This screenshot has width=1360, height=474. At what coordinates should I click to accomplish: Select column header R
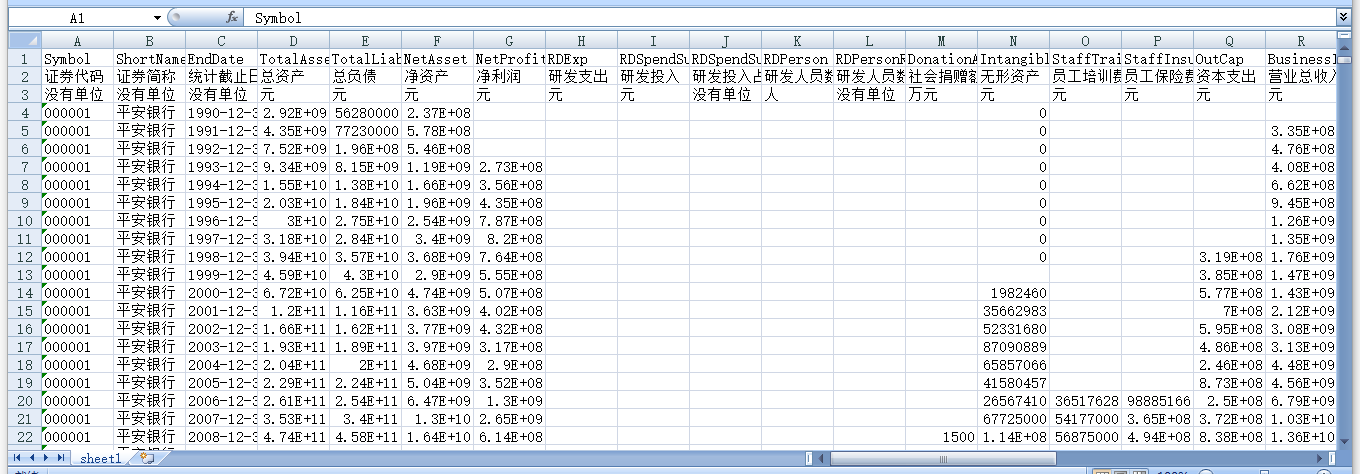point(1301,41)
